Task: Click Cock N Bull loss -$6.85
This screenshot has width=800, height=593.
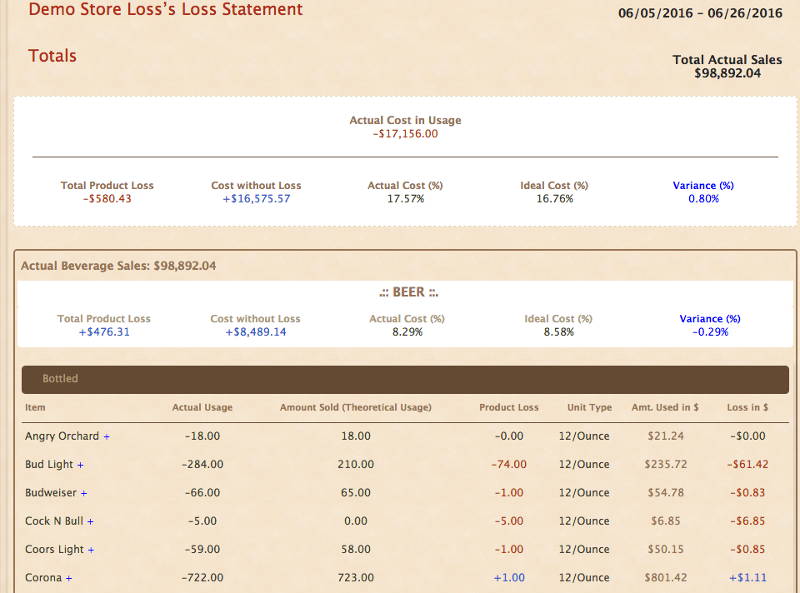Action: coord(747,521)
